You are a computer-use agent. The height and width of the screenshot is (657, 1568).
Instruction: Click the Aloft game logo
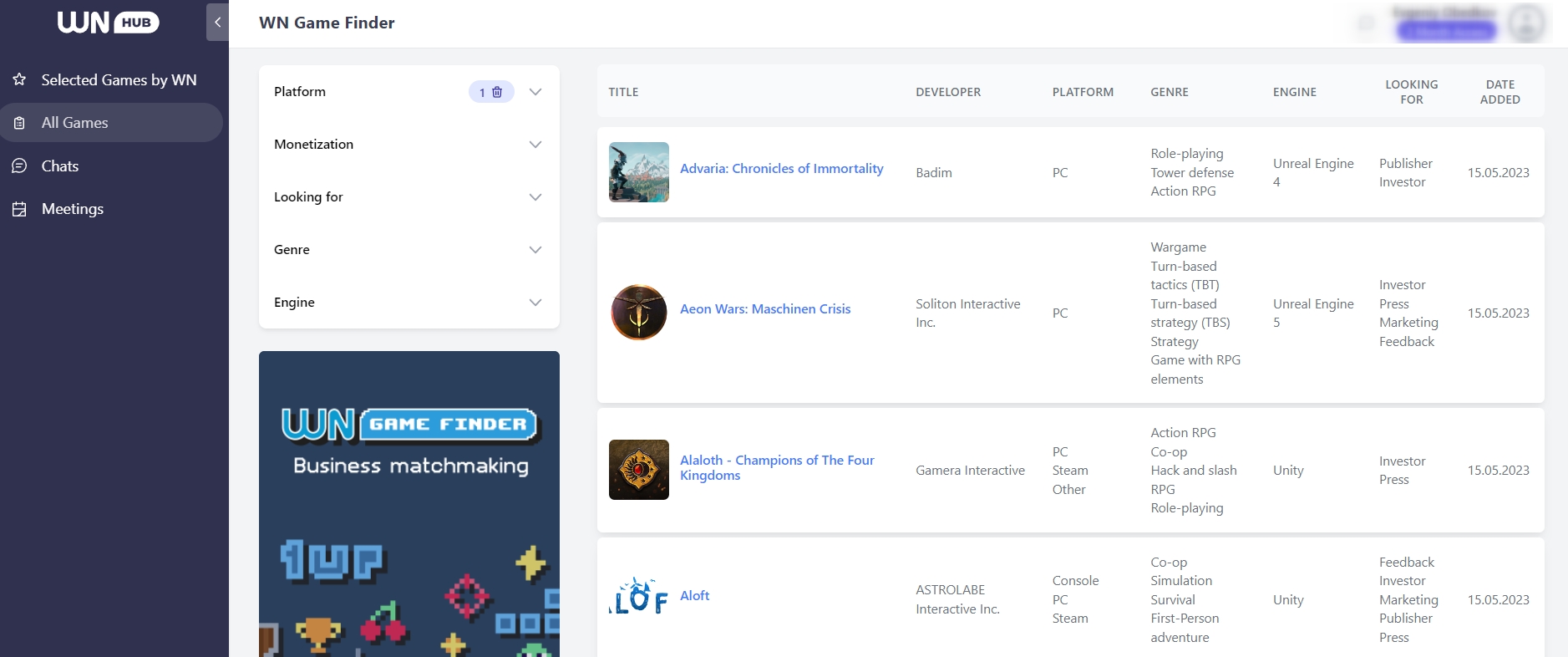(639, 598)
